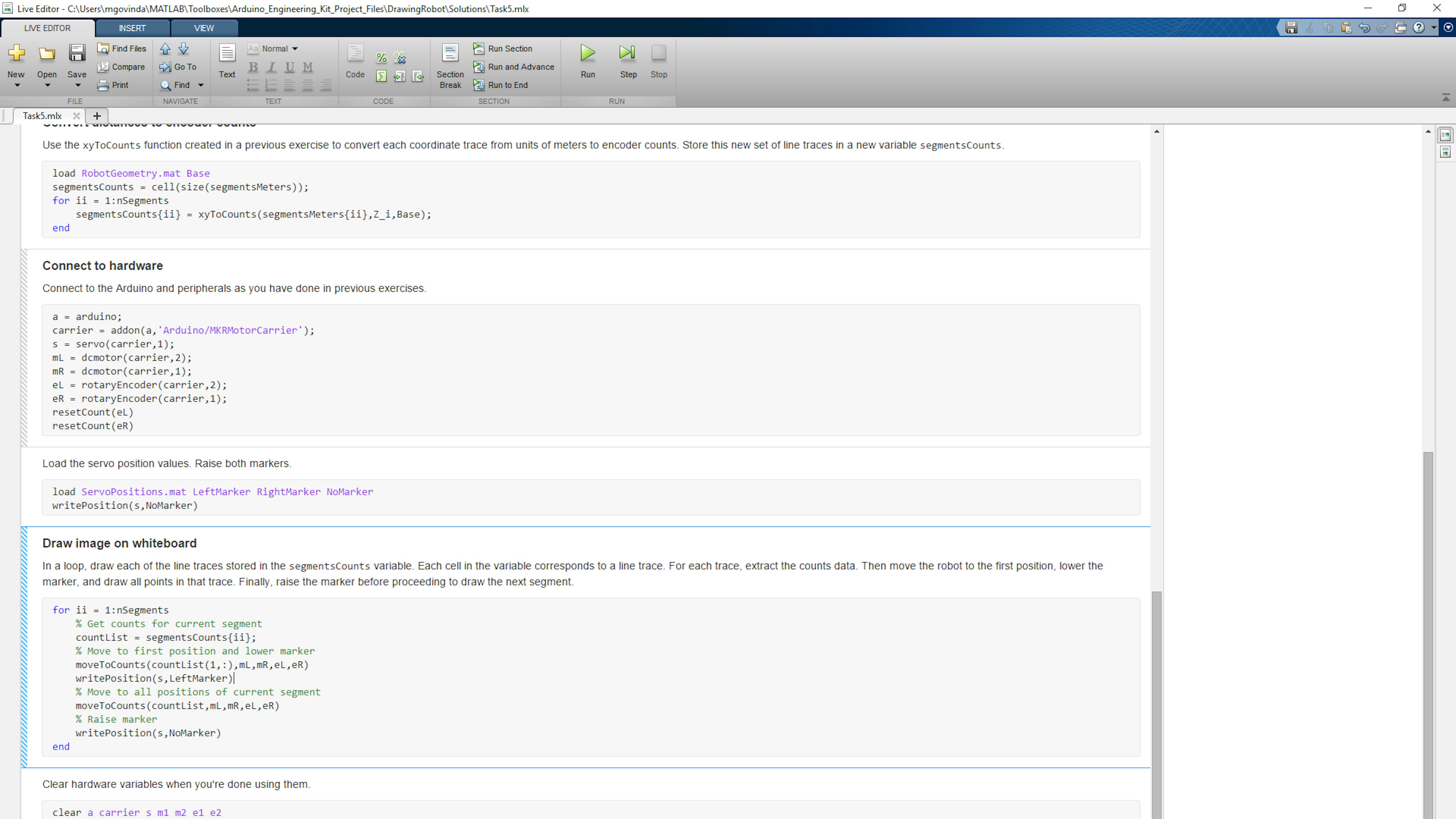Open Find Files tool
1456x819 pixels.
point(122,49)
